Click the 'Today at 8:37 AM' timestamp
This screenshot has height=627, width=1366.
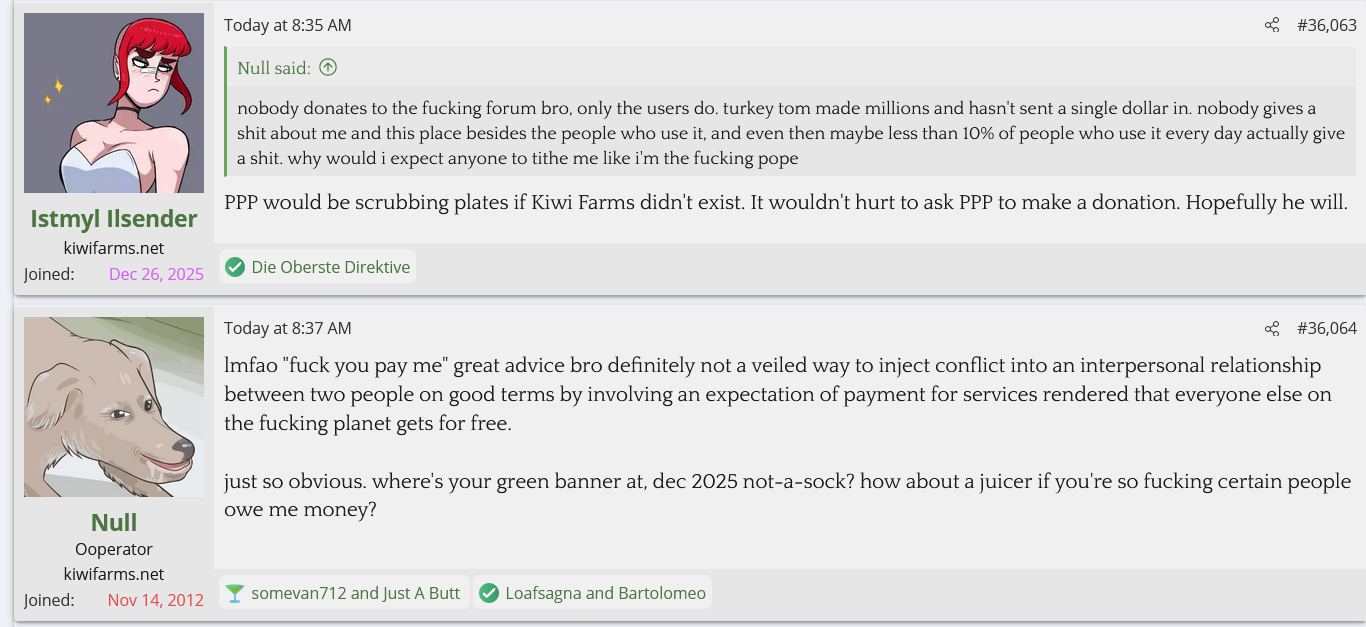(288, 329)
